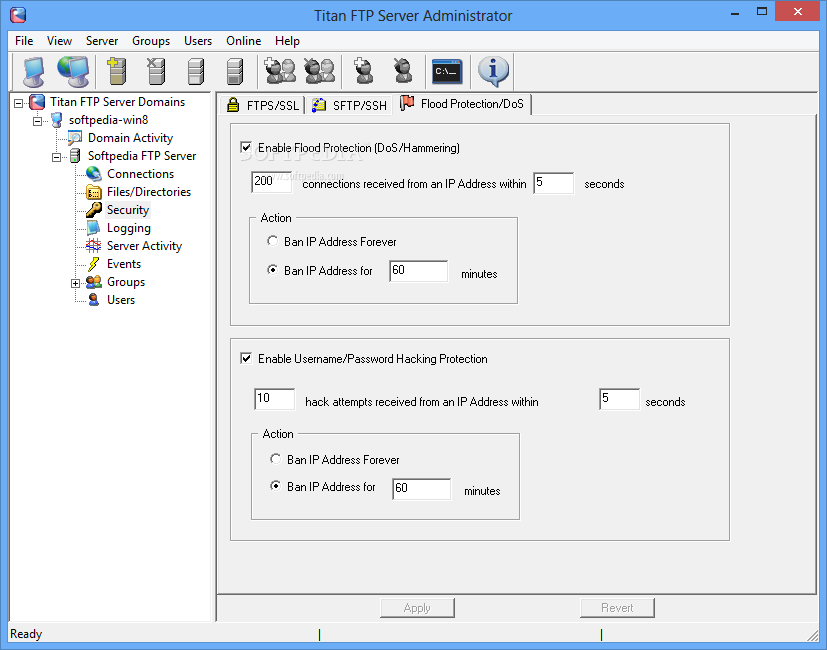827x650 pixels.
Task: Click the local computer monitor toolbar icon
Action: coord(34,71)
